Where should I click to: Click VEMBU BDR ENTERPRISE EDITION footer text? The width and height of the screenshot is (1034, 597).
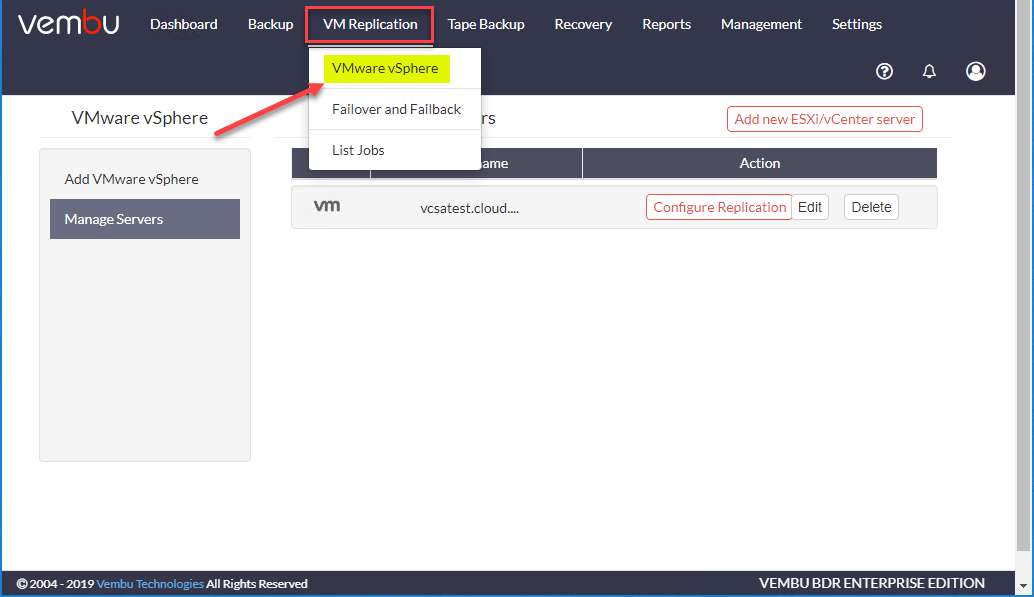pos(872,583)
